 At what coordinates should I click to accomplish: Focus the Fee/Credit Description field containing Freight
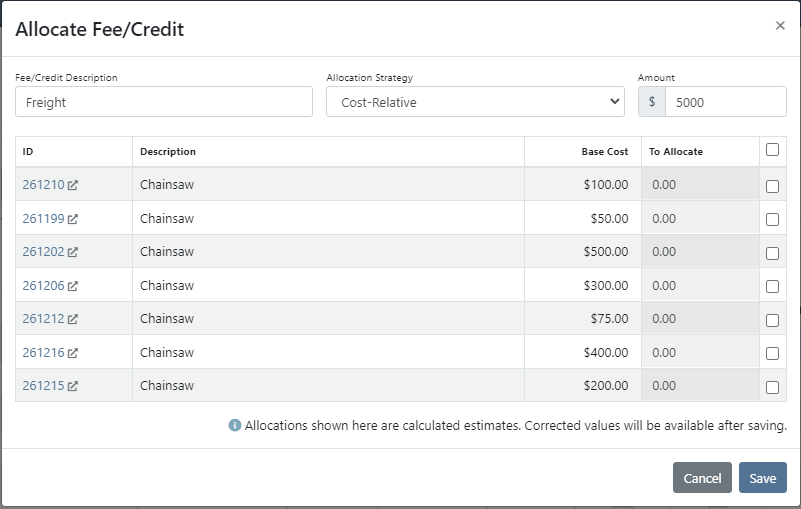pyautogui.click(x=164, y=102)
